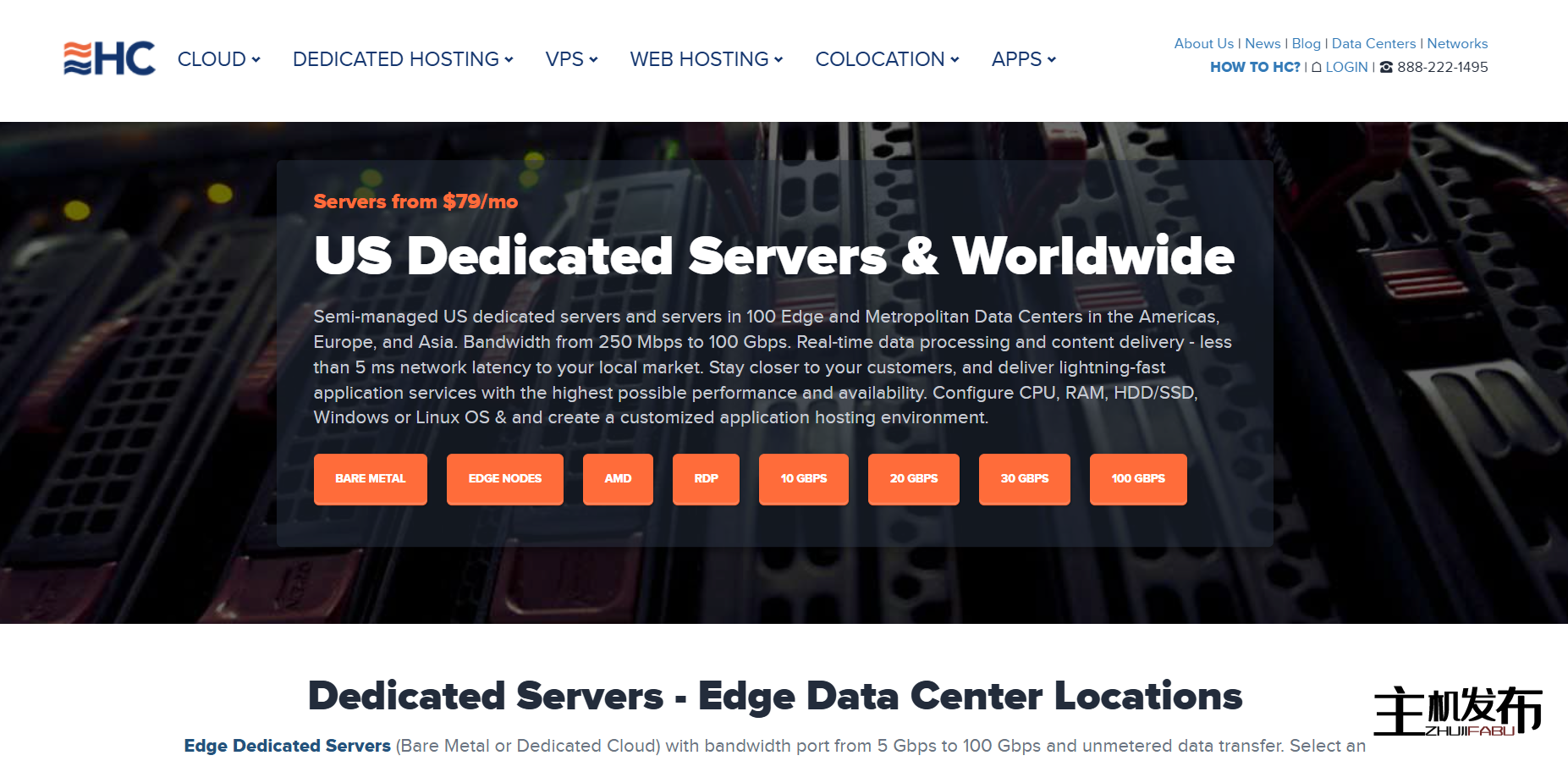Click the HC logo icon
Screen dimensions: 1568x761
(x=109, y=58)
